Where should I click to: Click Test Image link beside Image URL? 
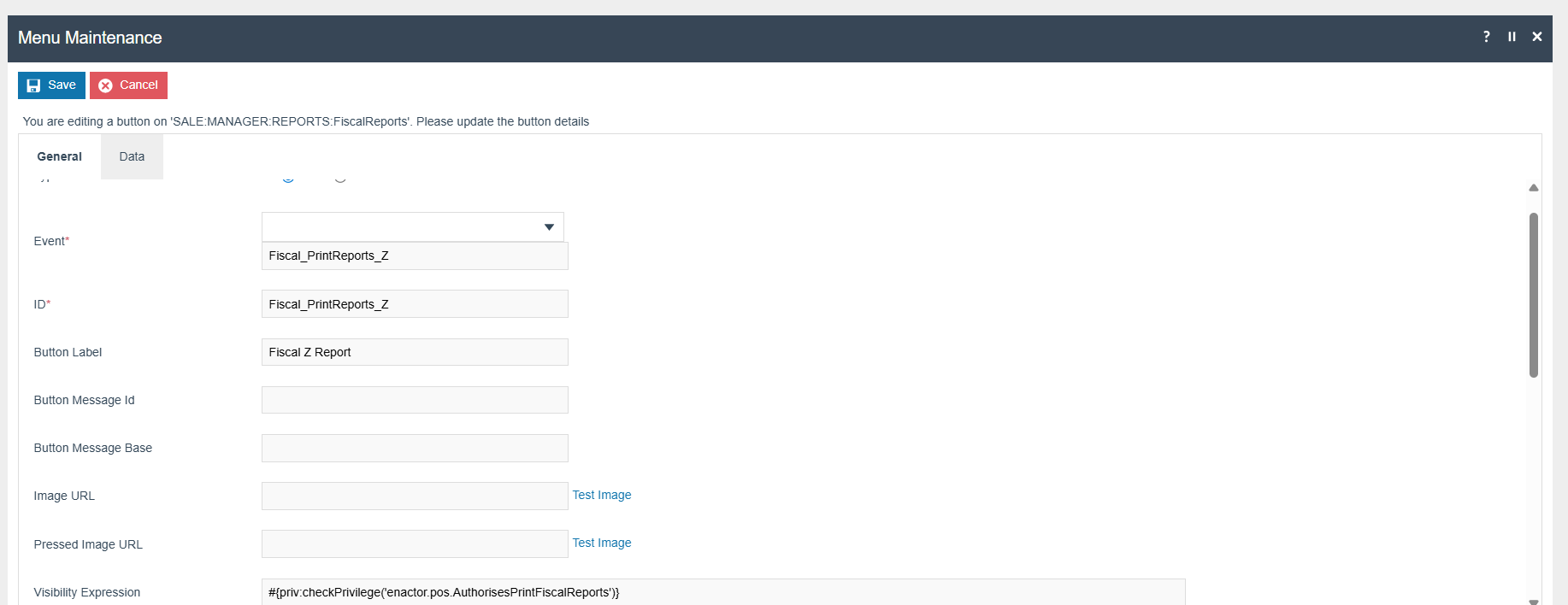click(x=602, y=495)
